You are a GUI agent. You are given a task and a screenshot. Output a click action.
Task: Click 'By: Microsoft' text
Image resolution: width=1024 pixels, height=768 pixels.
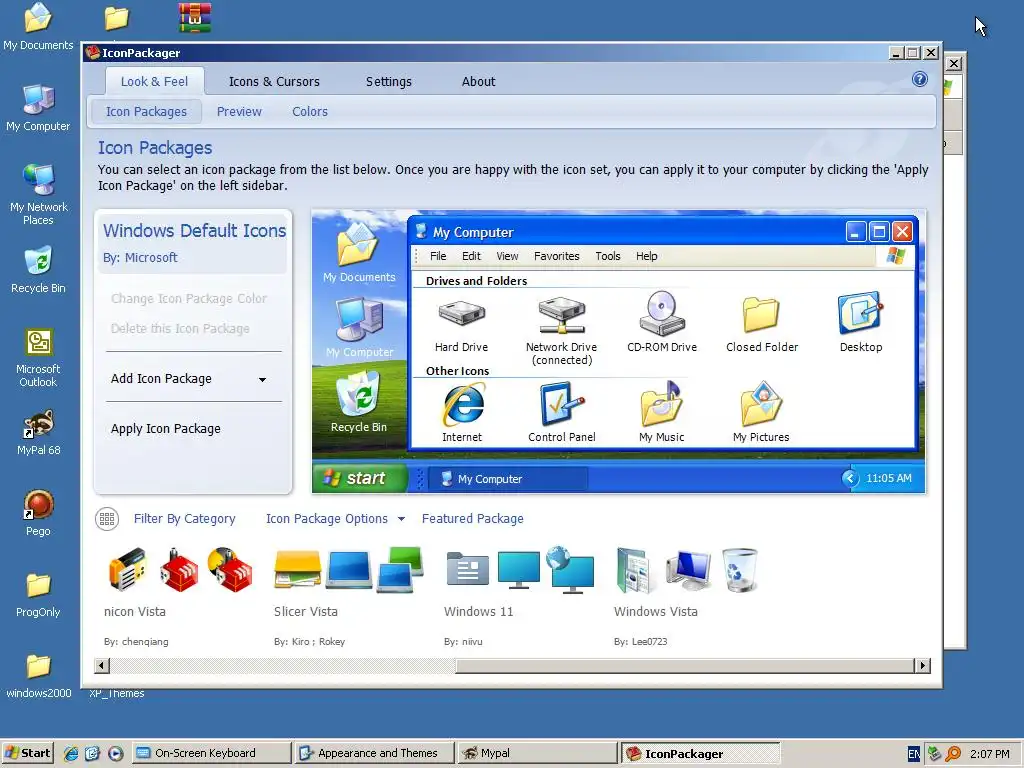click(140, 257)
